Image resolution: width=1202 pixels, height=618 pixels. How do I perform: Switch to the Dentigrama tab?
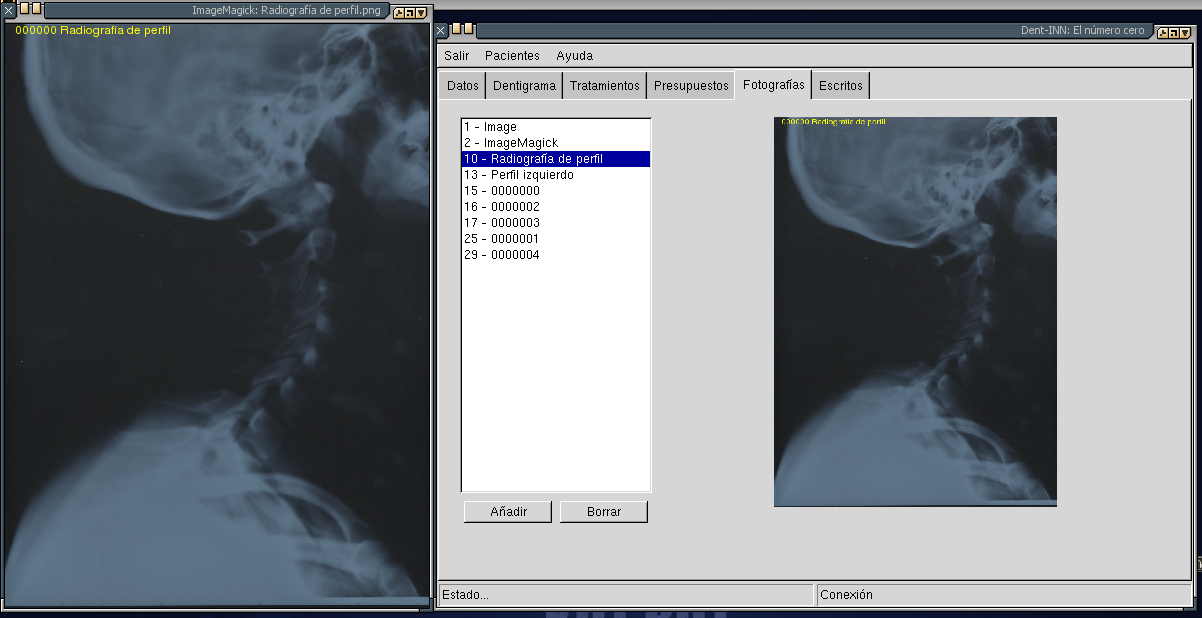524,86
